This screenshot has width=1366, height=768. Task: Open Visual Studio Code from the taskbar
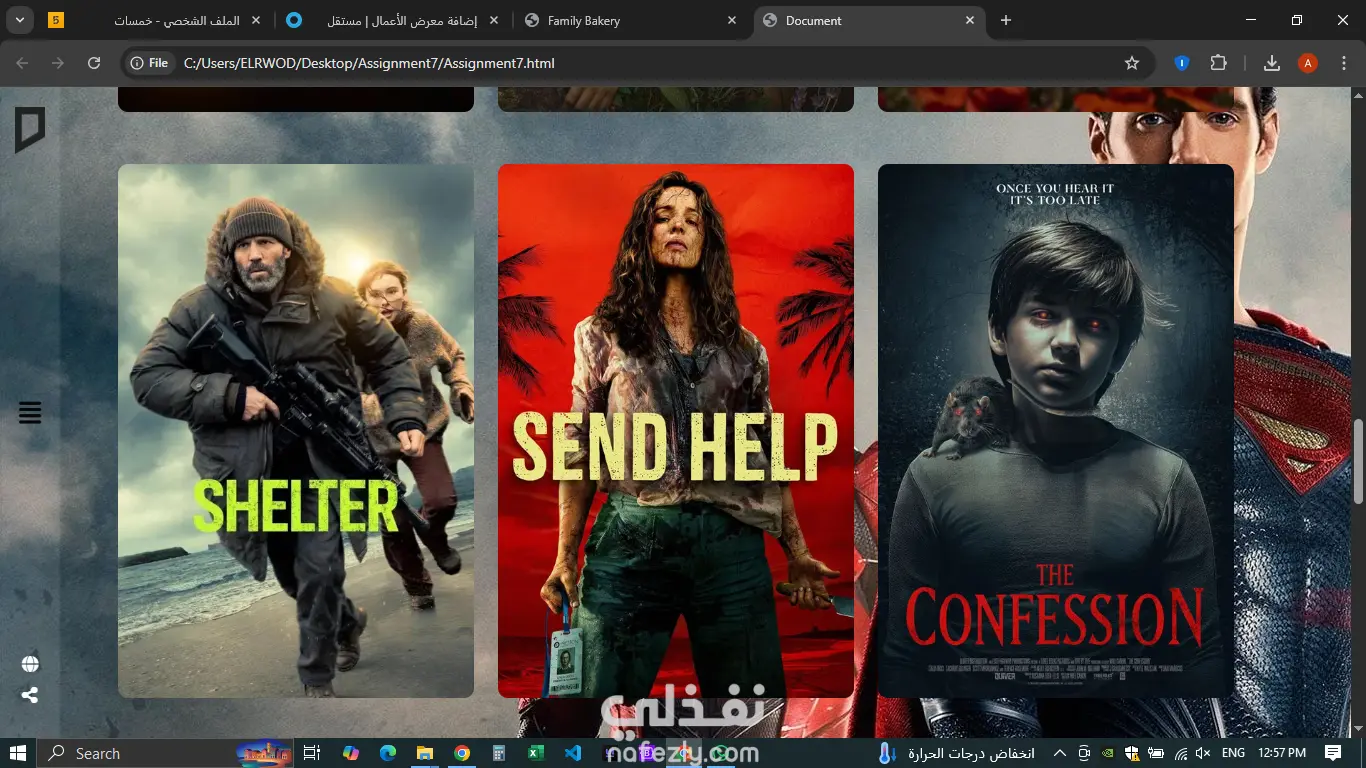coord(573,753)
